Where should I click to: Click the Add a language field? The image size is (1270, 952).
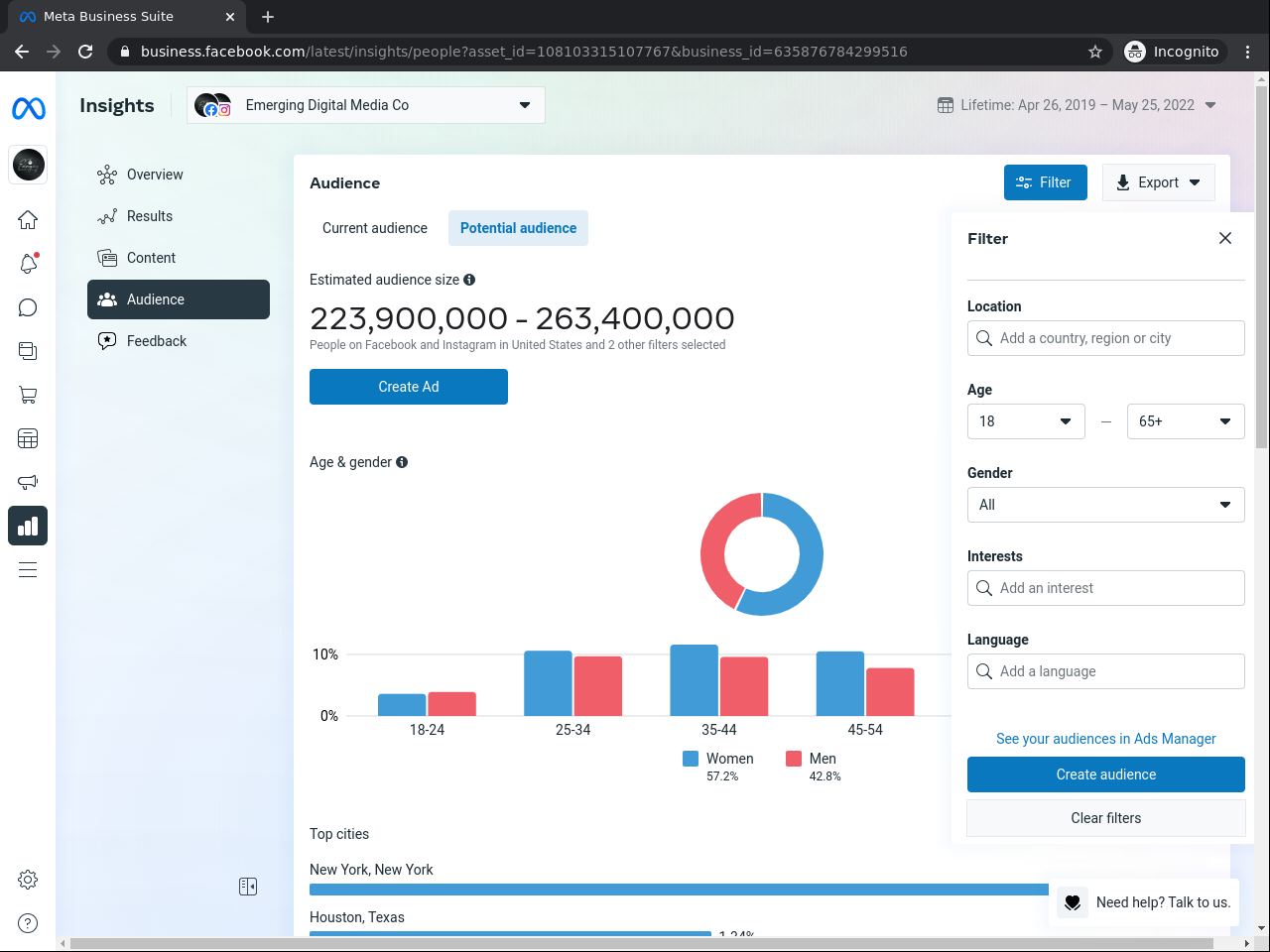click(1106, 671)
